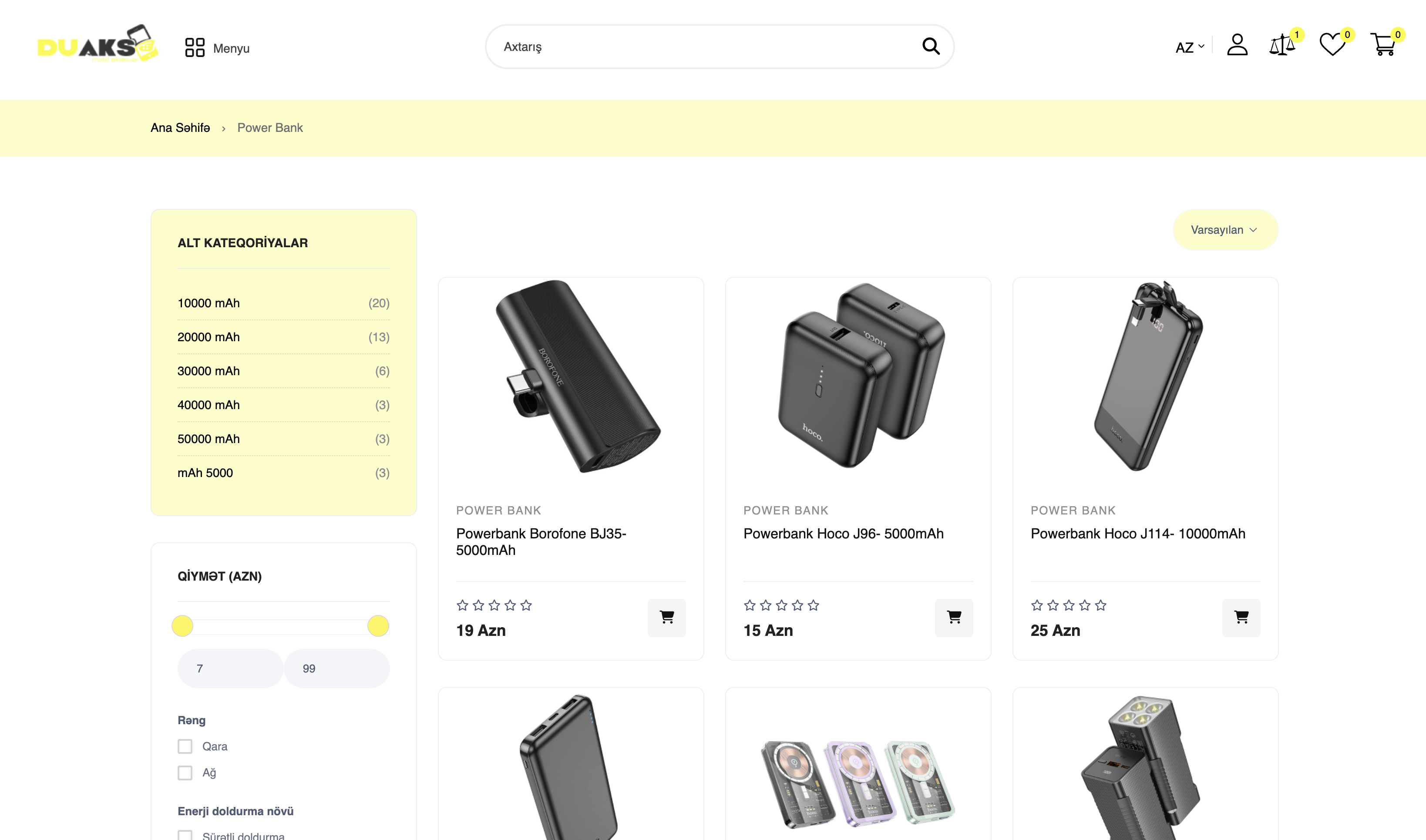Viewport: 1426px width, 840px height.
Task: Open Powerbank Hoco J96- 5000mAh title
Action: coord(843,533)
